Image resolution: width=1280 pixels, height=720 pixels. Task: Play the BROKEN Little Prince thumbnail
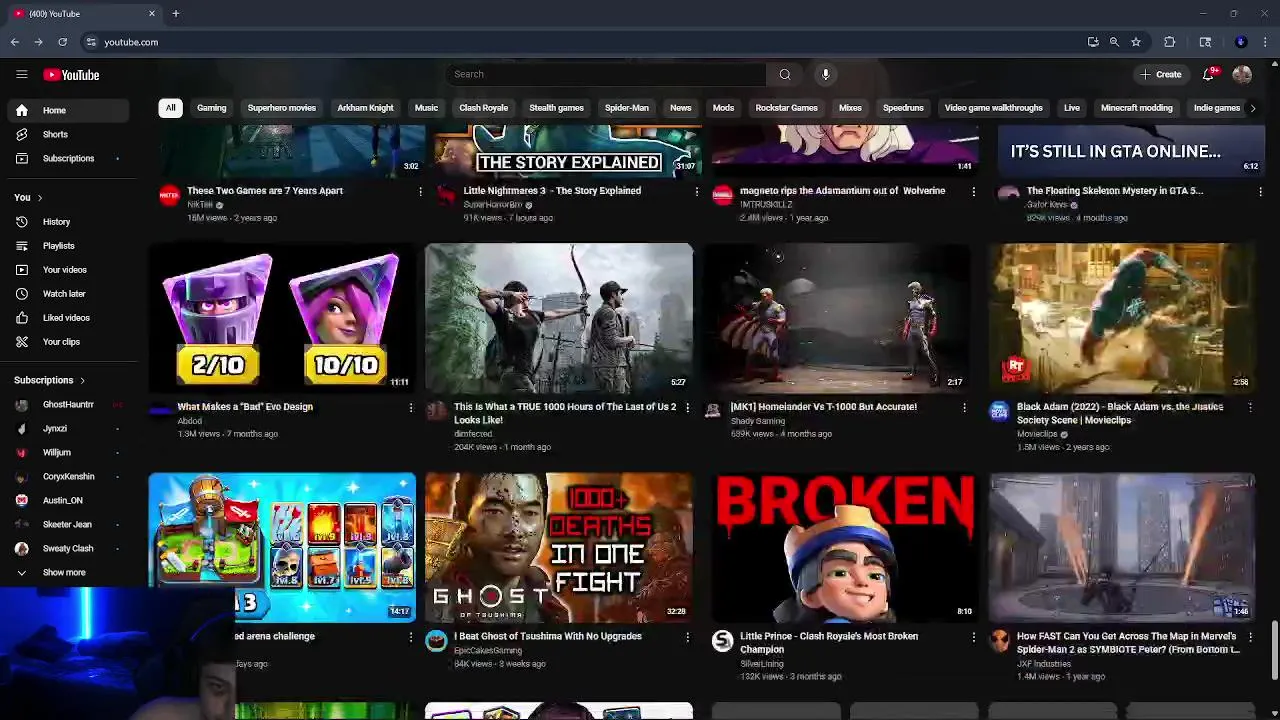click(x=845, y=547)
